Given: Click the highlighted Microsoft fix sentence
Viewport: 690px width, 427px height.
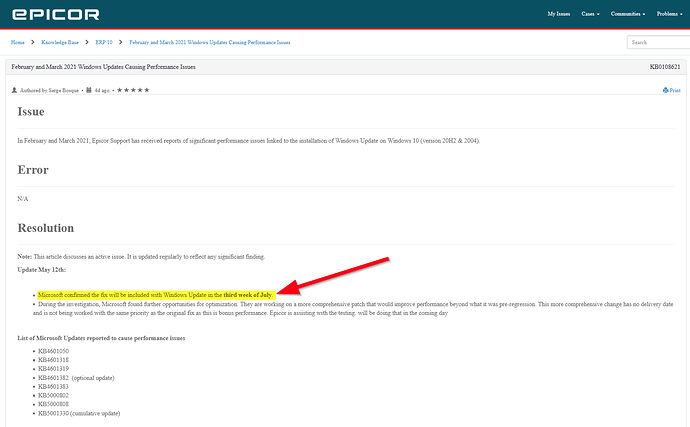Looking at the screenshot, I should 155,295.
